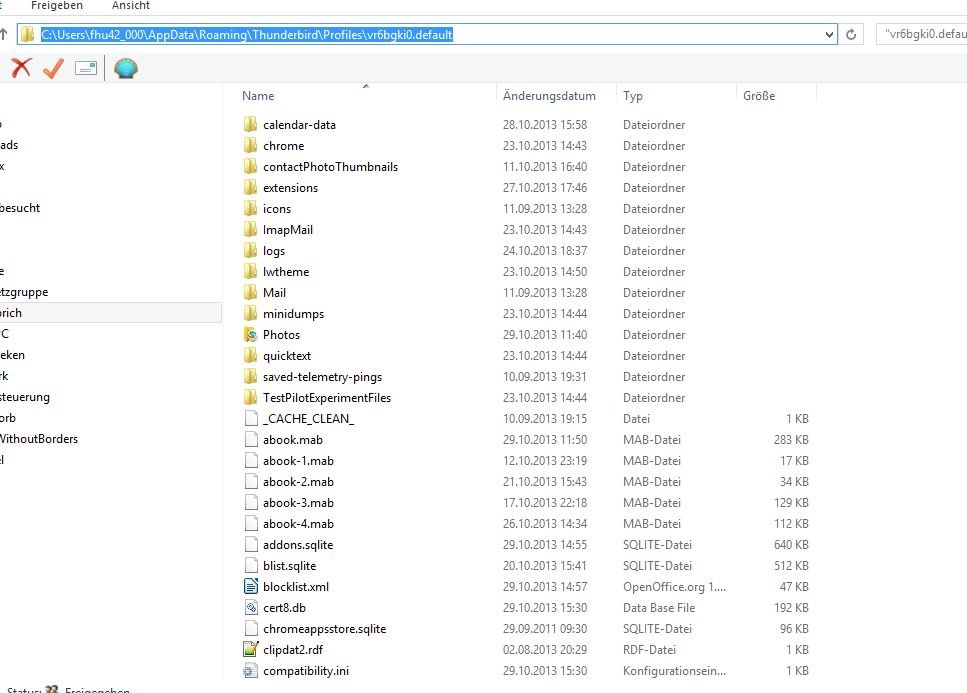Screen dimensions: 967x693
Task: Click the Data Base File type cell
Action: point(659,607)
